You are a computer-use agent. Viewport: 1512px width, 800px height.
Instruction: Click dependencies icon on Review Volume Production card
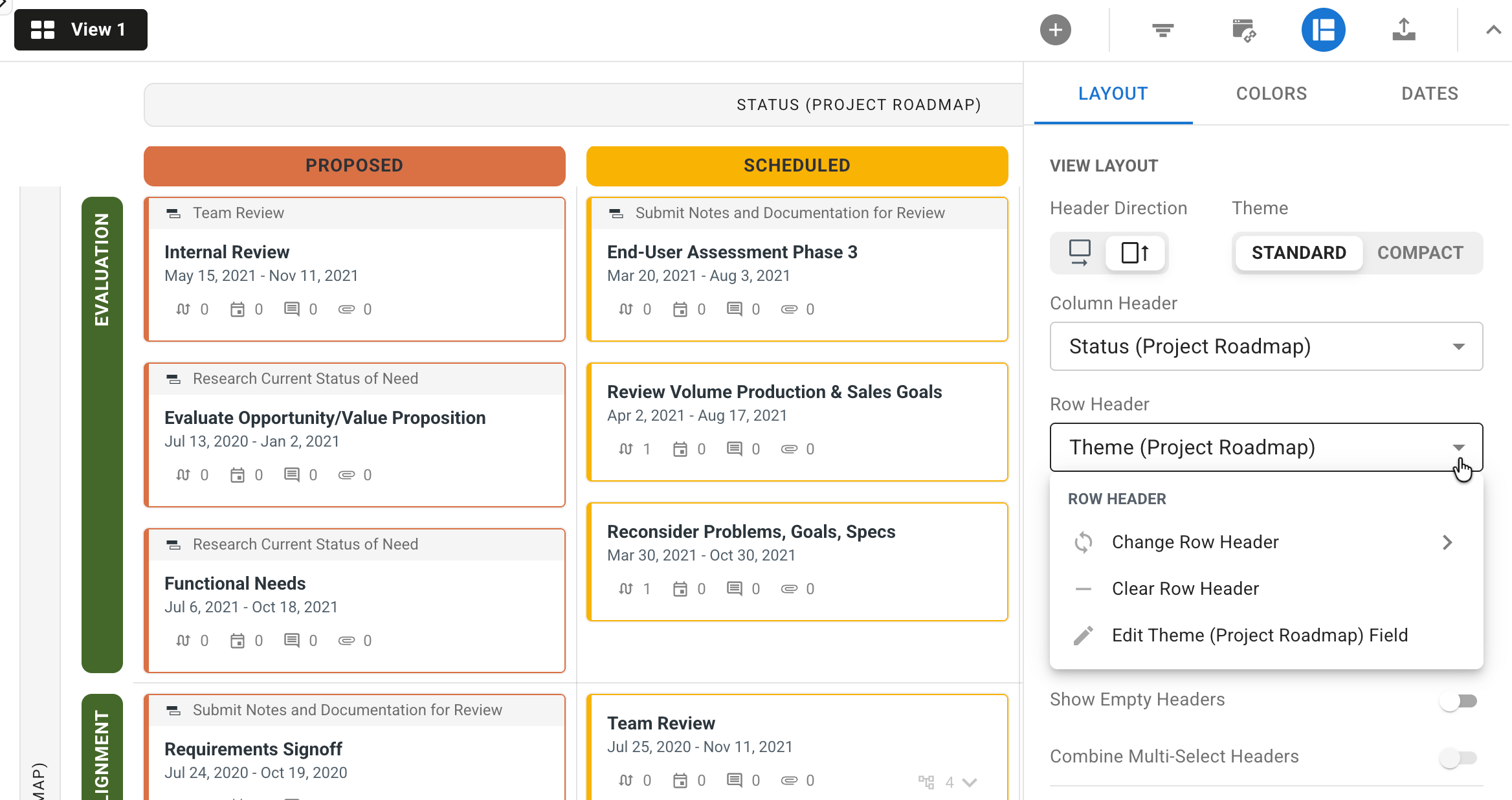coord(625,449)
